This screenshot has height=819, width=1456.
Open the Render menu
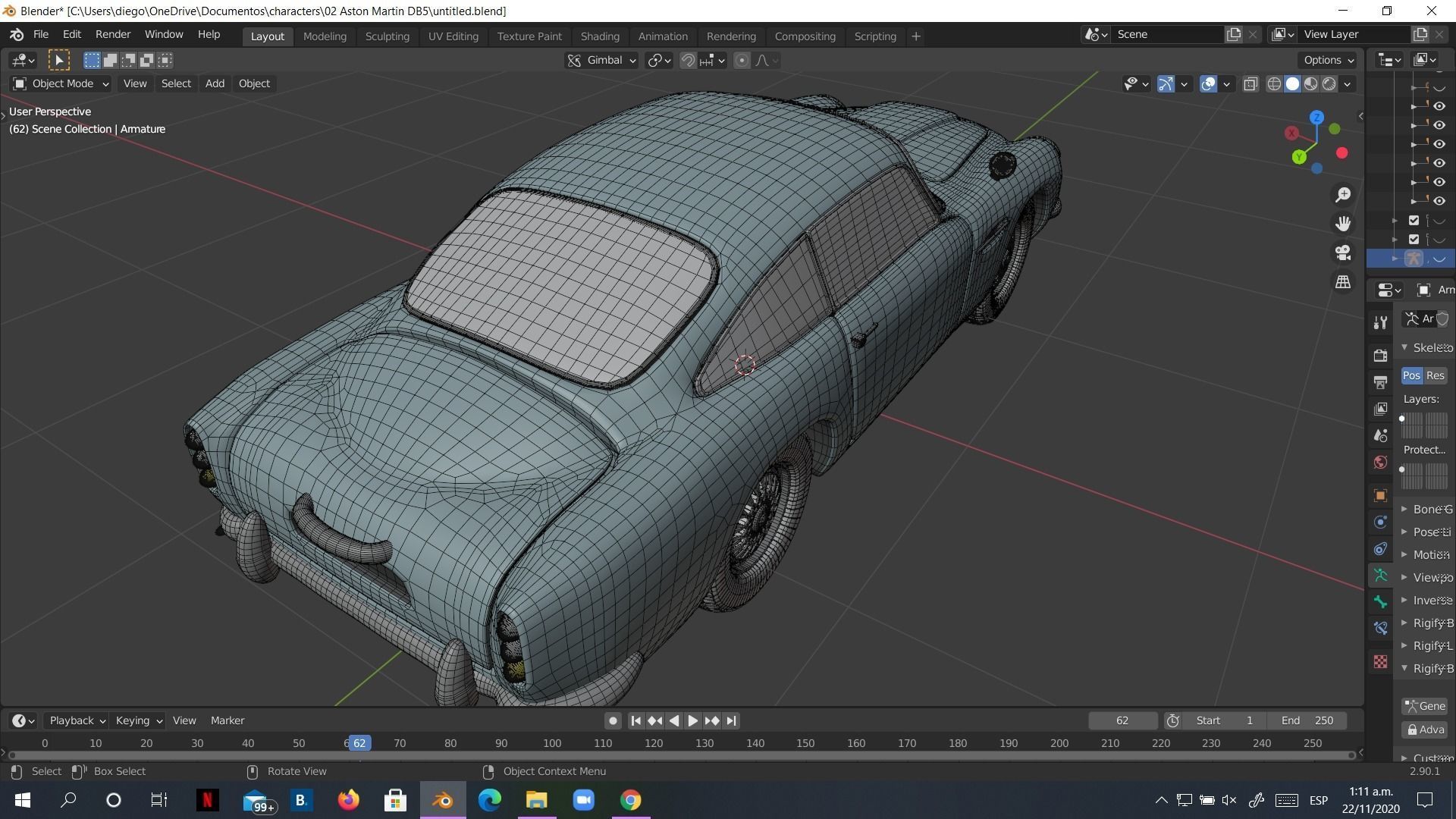[x=113, y=35]
